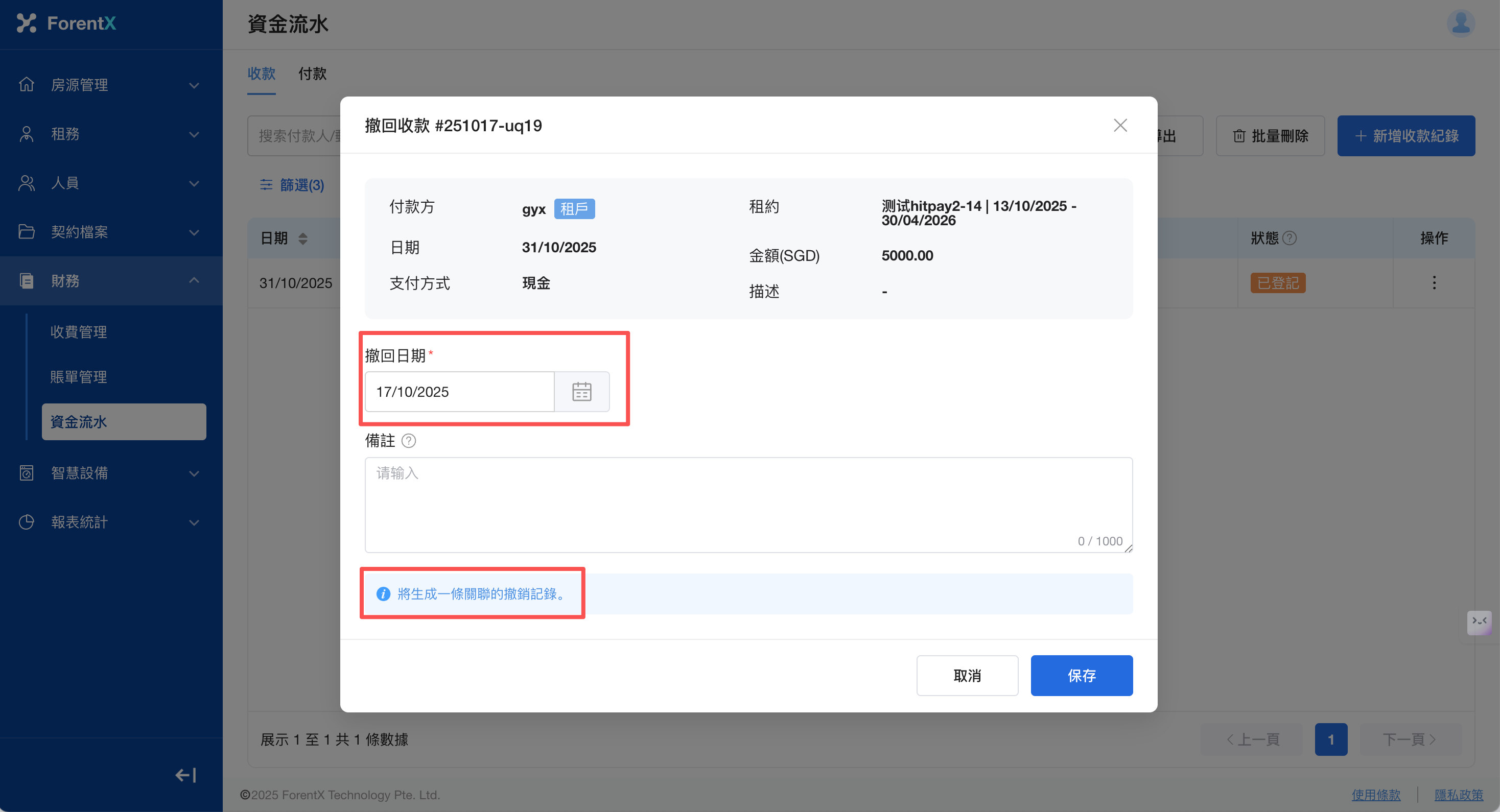Open the 使用條款 link
This screenshot has width=1500, height=812.
pyautogui.click(x=1375, y=795)
